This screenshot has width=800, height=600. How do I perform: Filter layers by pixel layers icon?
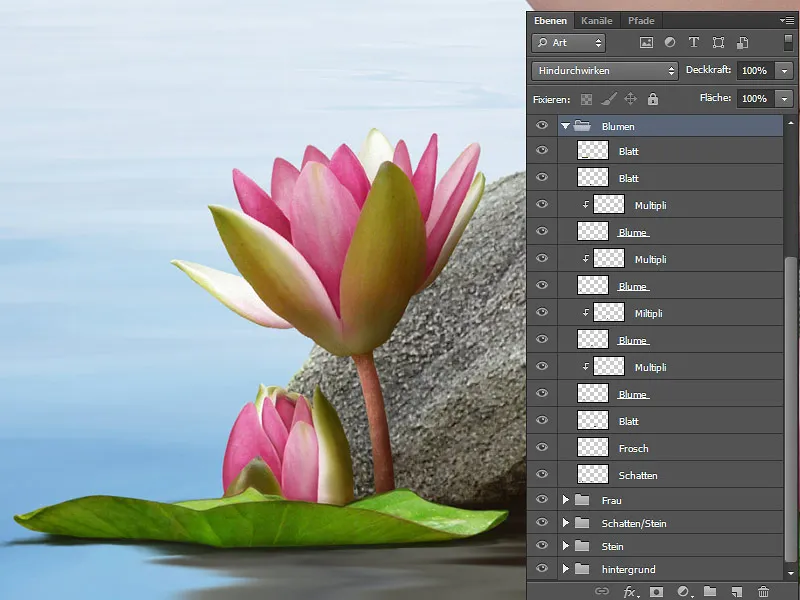[646, 43]
